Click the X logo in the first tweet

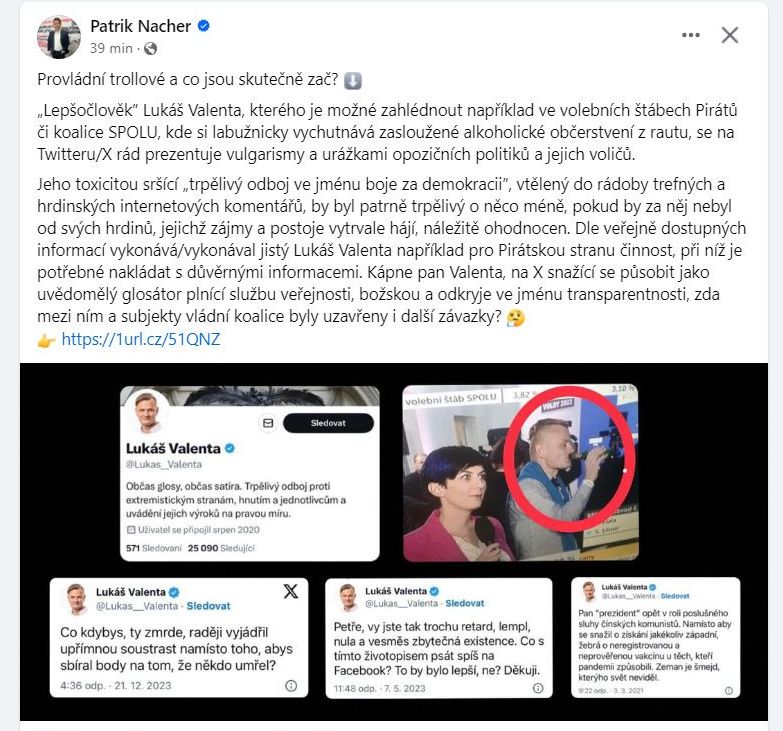coord(291,591)
